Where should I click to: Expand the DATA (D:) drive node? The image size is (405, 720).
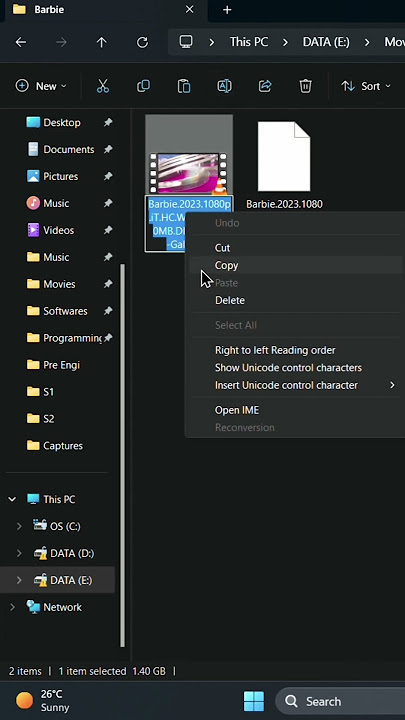[x=19, y=553]
